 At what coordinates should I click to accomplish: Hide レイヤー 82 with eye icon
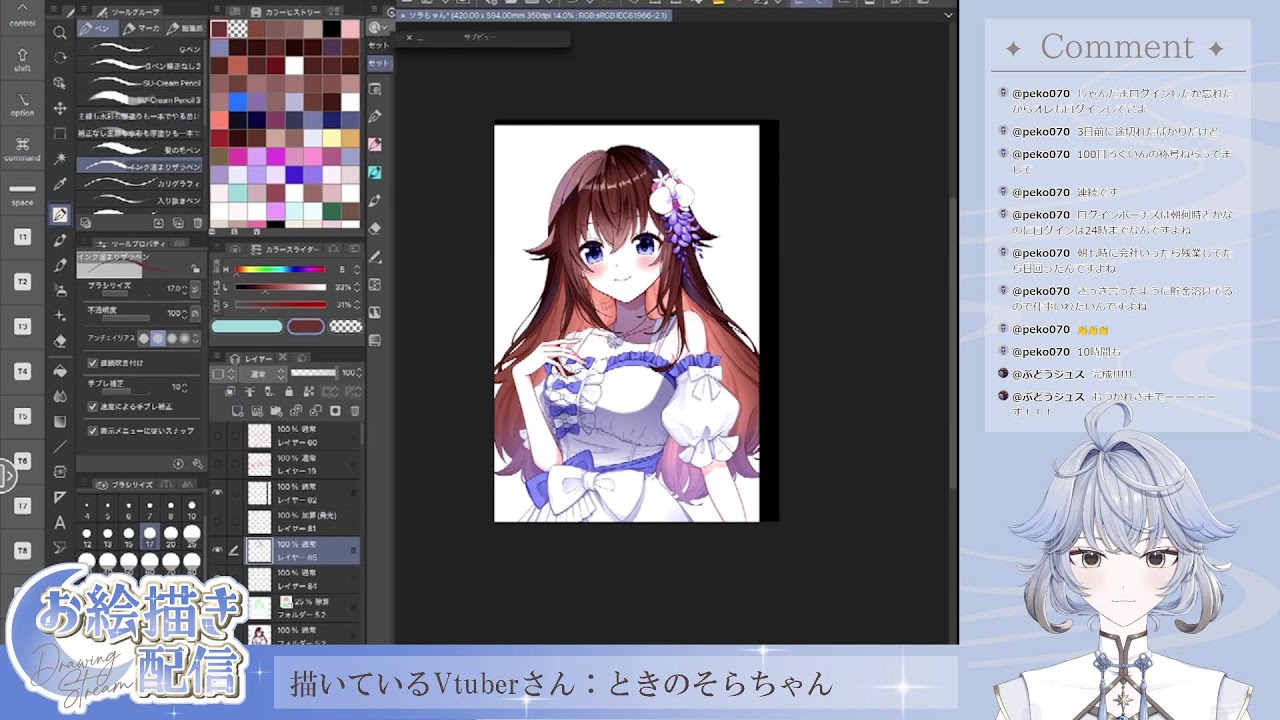[x=217, y=492]
